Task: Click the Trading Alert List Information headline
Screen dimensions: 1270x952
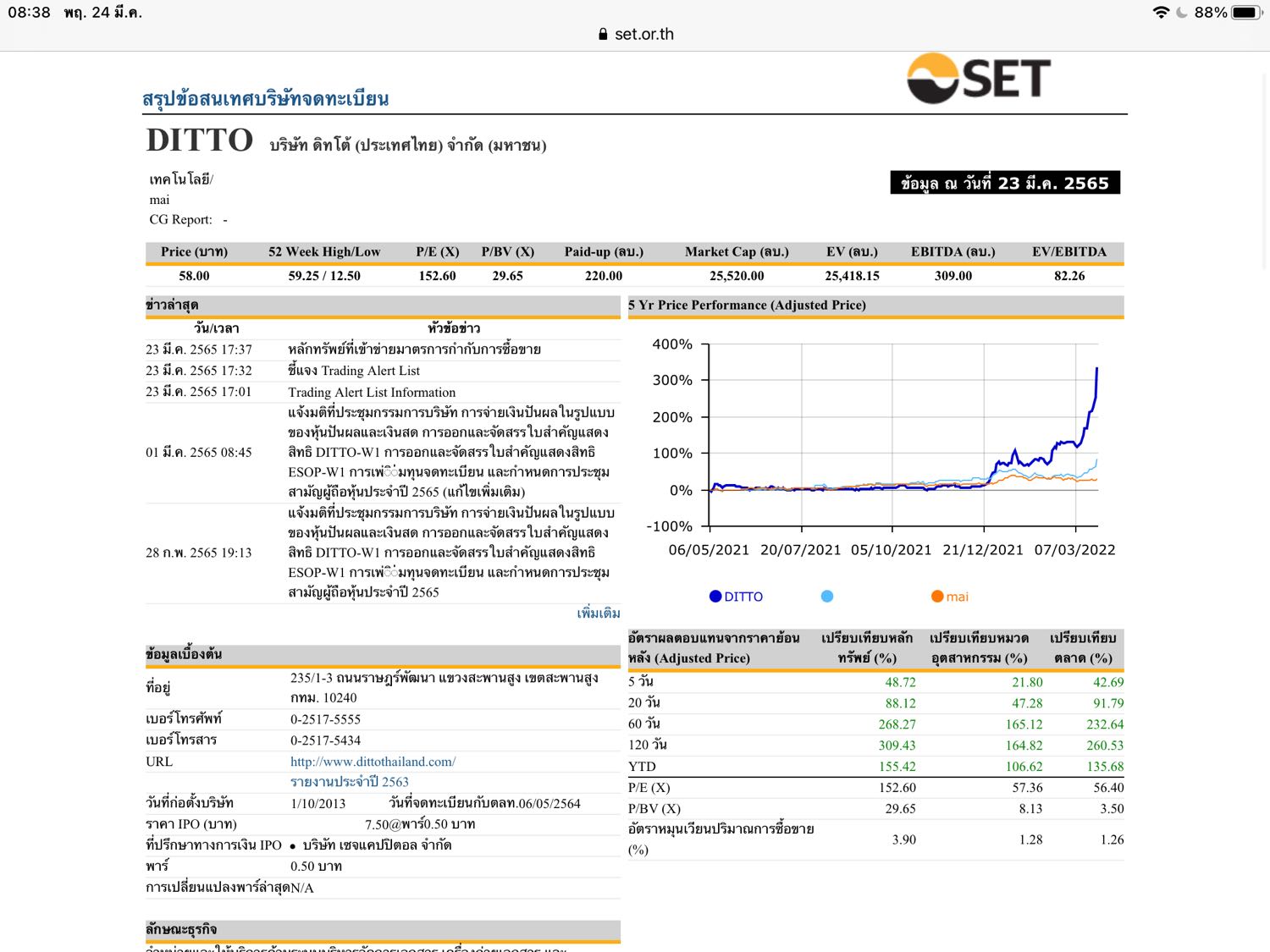Action: click(x=372, y=393)
